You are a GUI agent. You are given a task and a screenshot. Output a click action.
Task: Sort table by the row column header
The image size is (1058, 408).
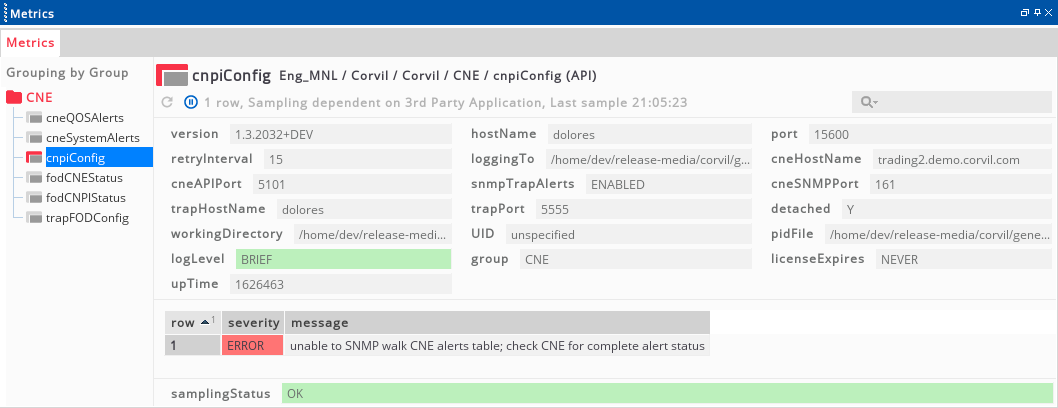tap(192, 323)
